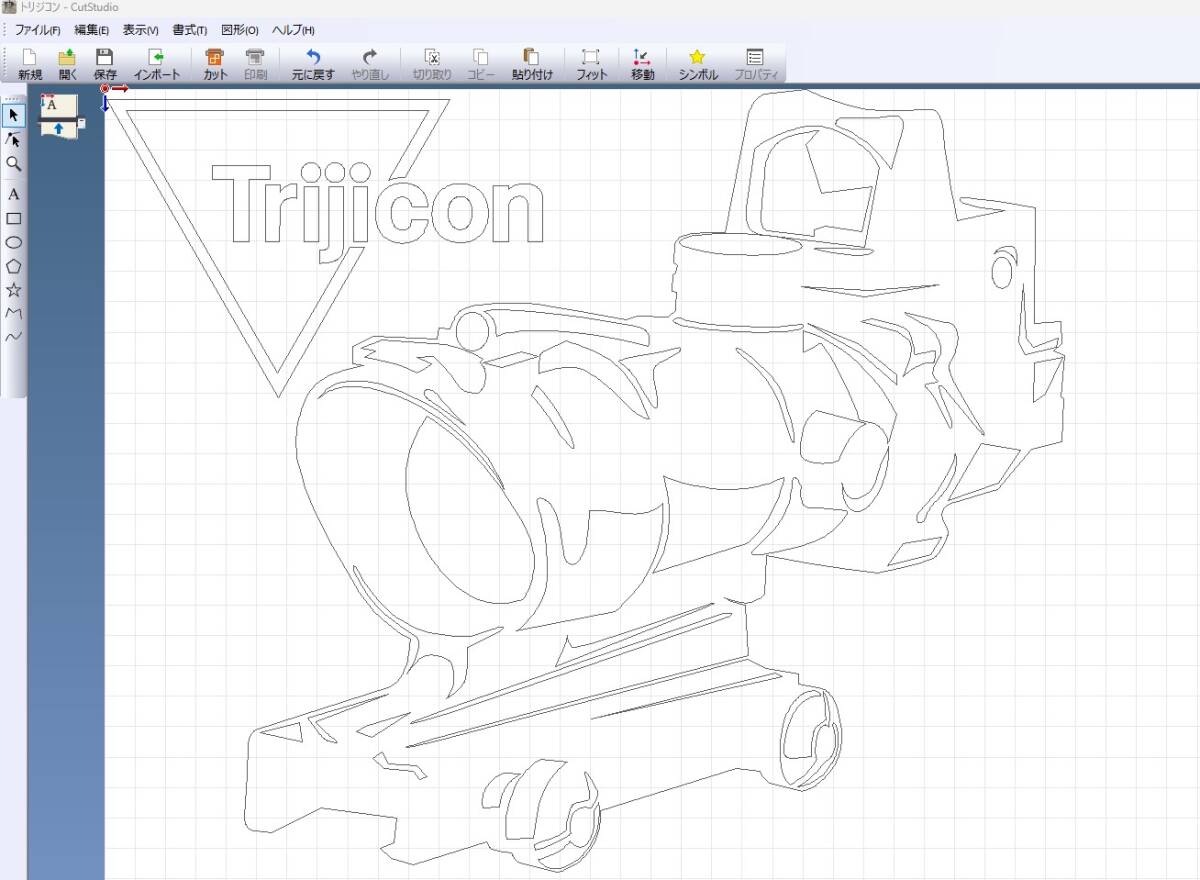Start cutting with the カット icon
The image size is (1200, 880).
[215, 64]
